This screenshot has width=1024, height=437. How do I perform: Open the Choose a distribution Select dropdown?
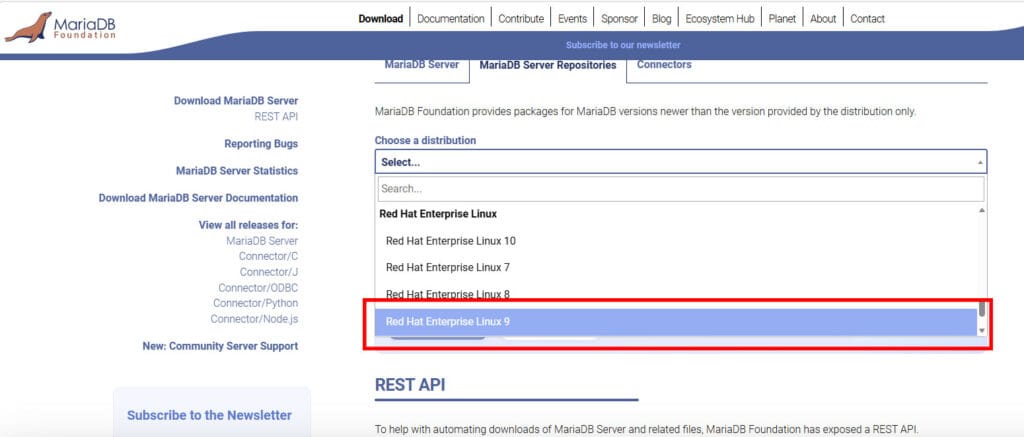click(680, 162)
